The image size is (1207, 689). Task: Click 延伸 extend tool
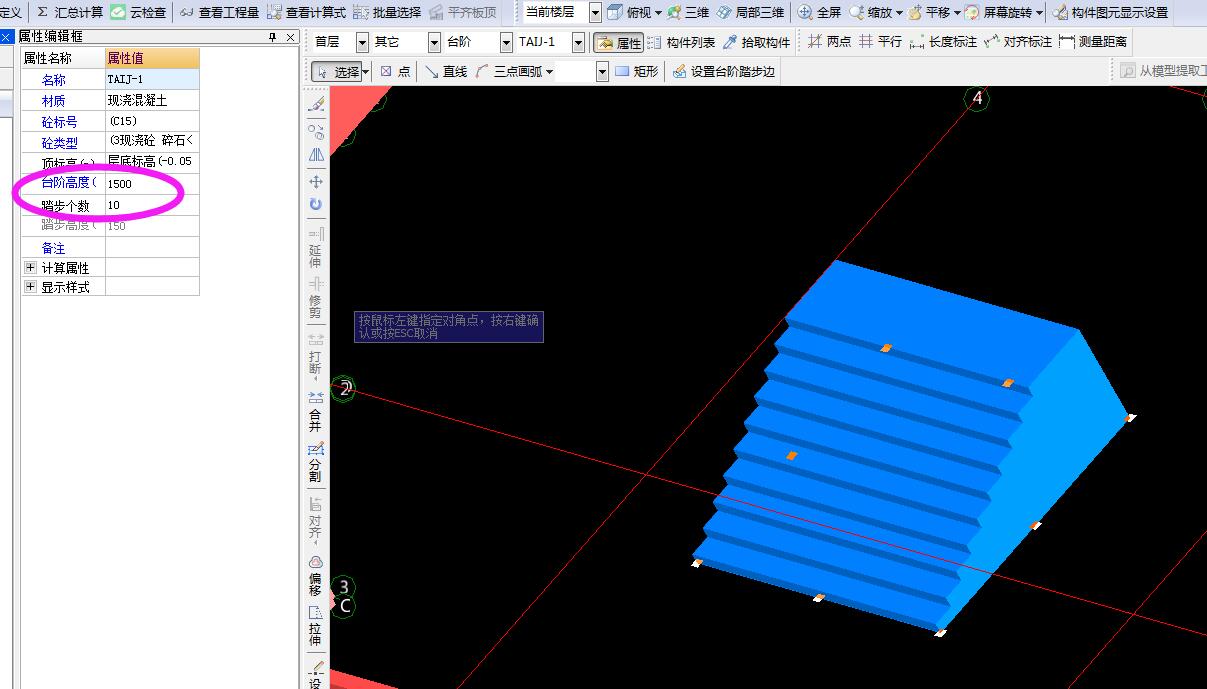coord(315,248)
